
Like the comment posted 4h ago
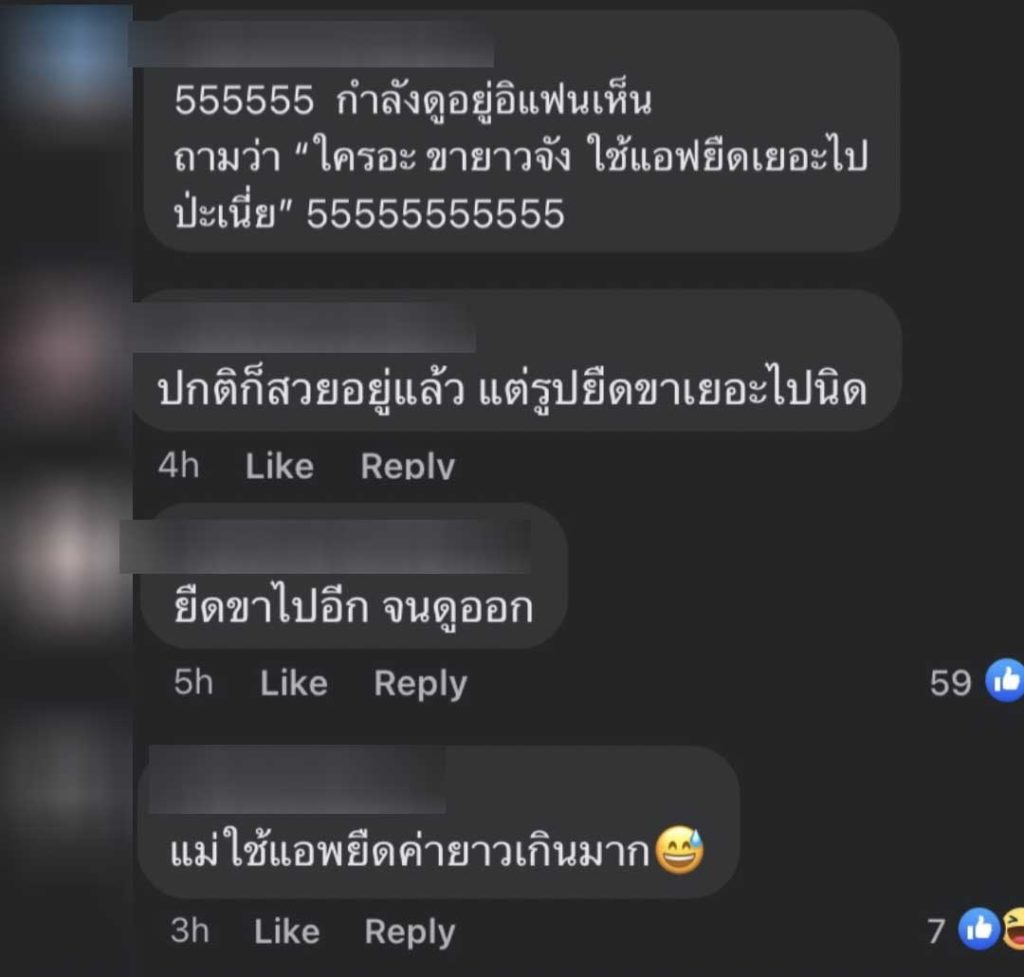280,466
